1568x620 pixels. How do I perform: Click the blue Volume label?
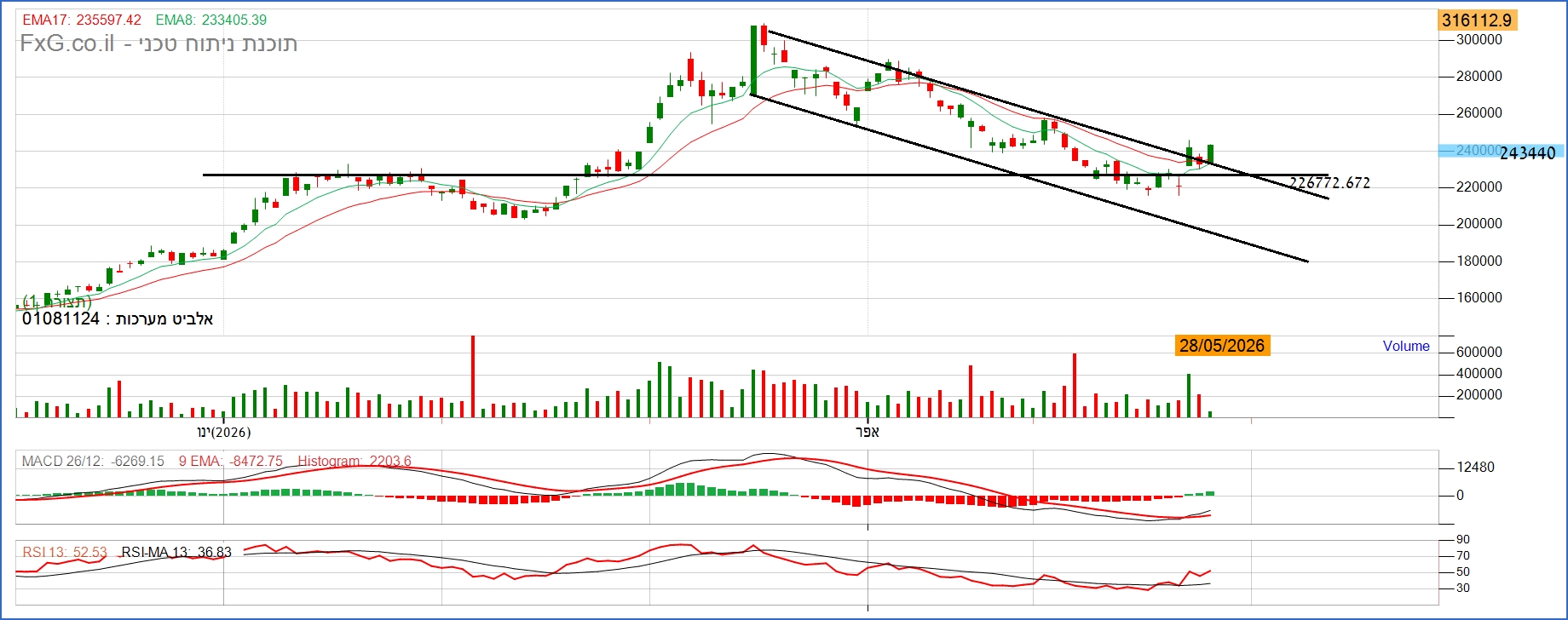click(x=1406, y=346)
